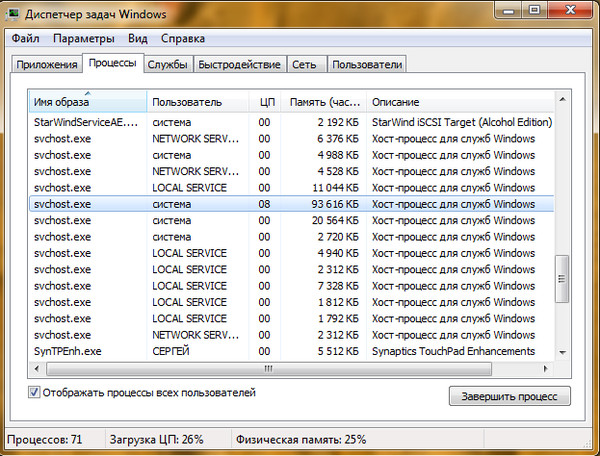Select svchost.exe row using 1 792 КБ
This screenshot has width=600, height=456.
tap(292, 319)
